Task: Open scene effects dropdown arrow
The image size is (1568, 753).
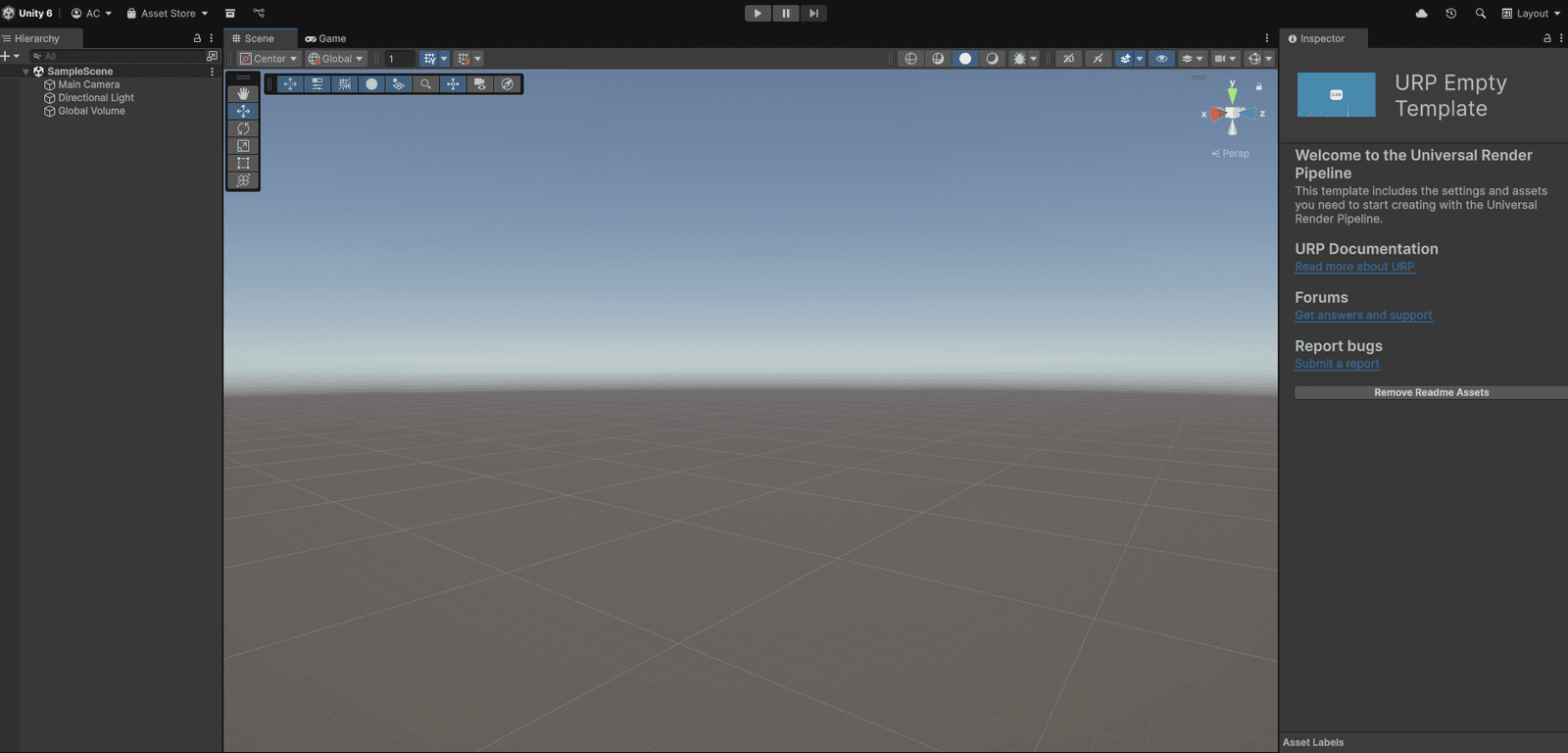Action: (x=1140, y=59)
